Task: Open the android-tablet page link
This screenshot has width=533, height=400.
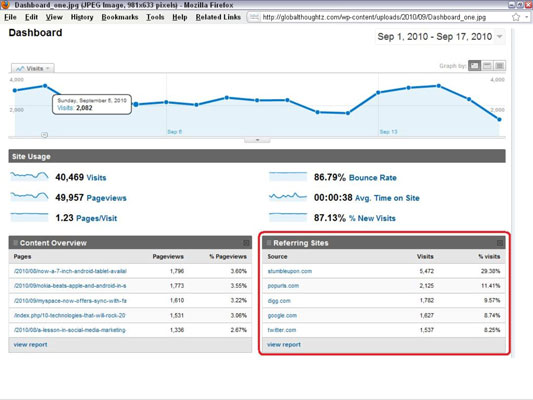Action: pos(70,271)
